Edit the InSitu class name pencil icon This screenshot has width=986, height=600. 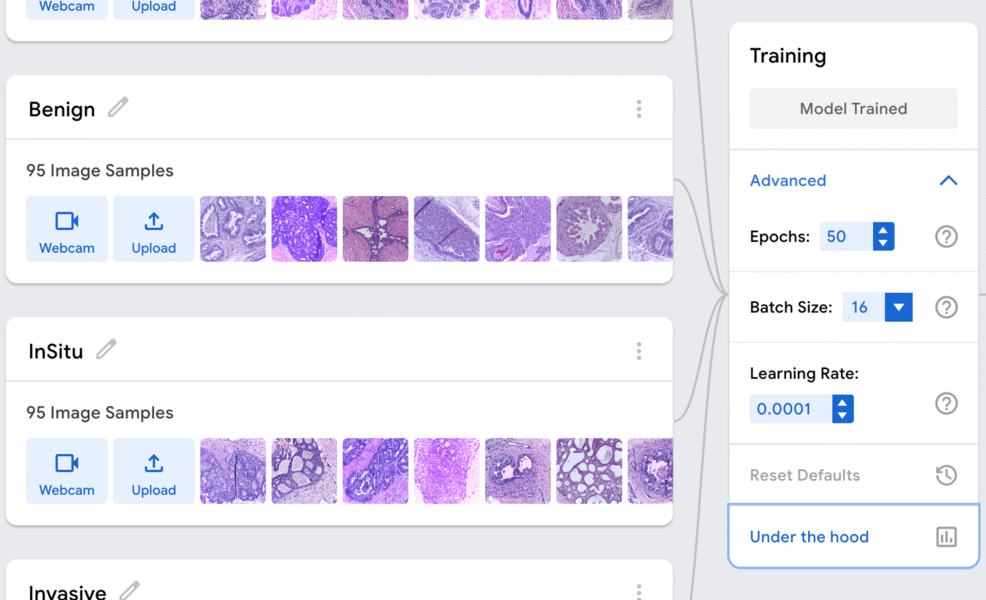(x=106, y=349)
